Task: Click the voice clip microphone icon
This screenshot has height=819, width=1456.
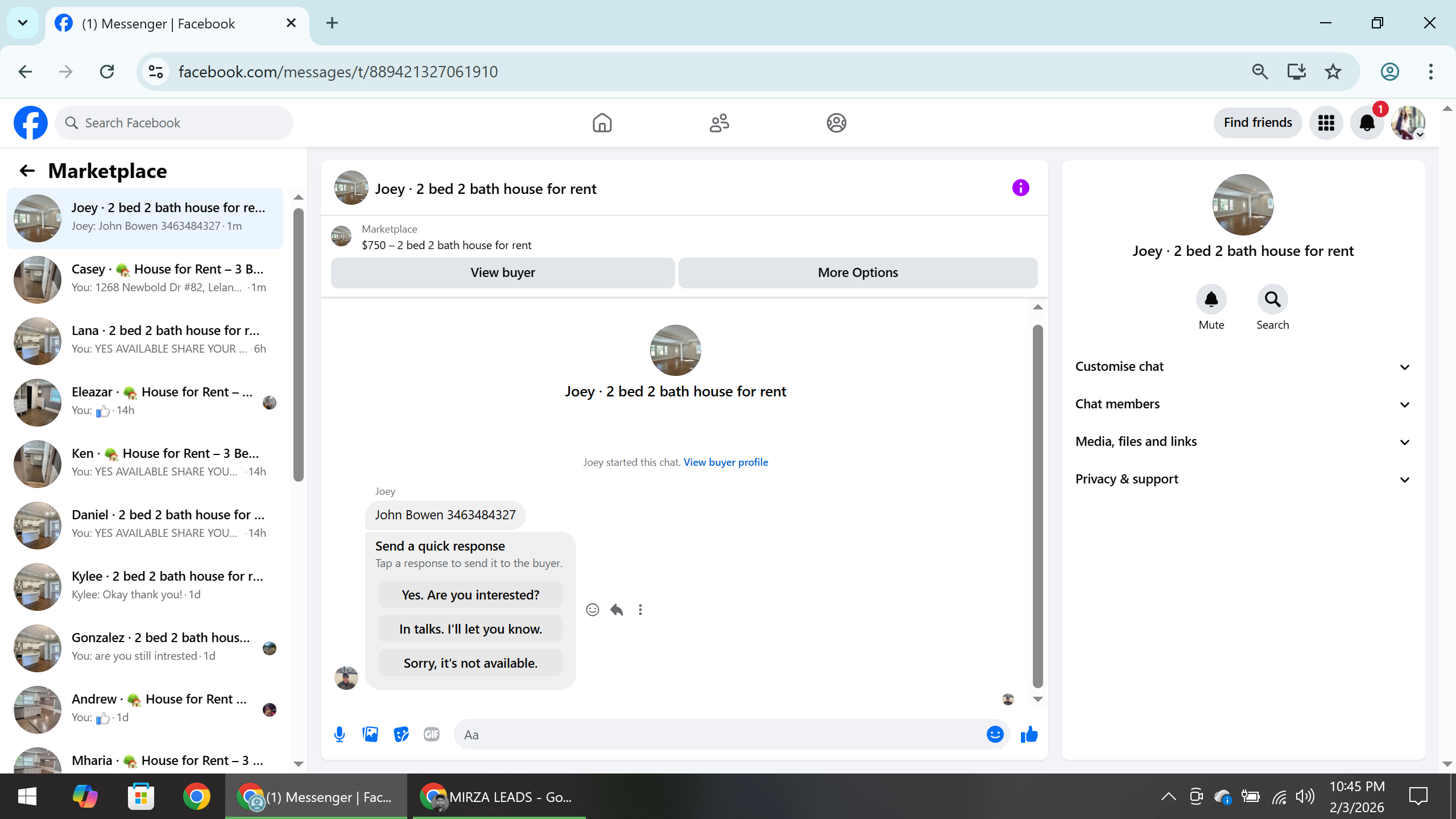Action: [340, 734]
